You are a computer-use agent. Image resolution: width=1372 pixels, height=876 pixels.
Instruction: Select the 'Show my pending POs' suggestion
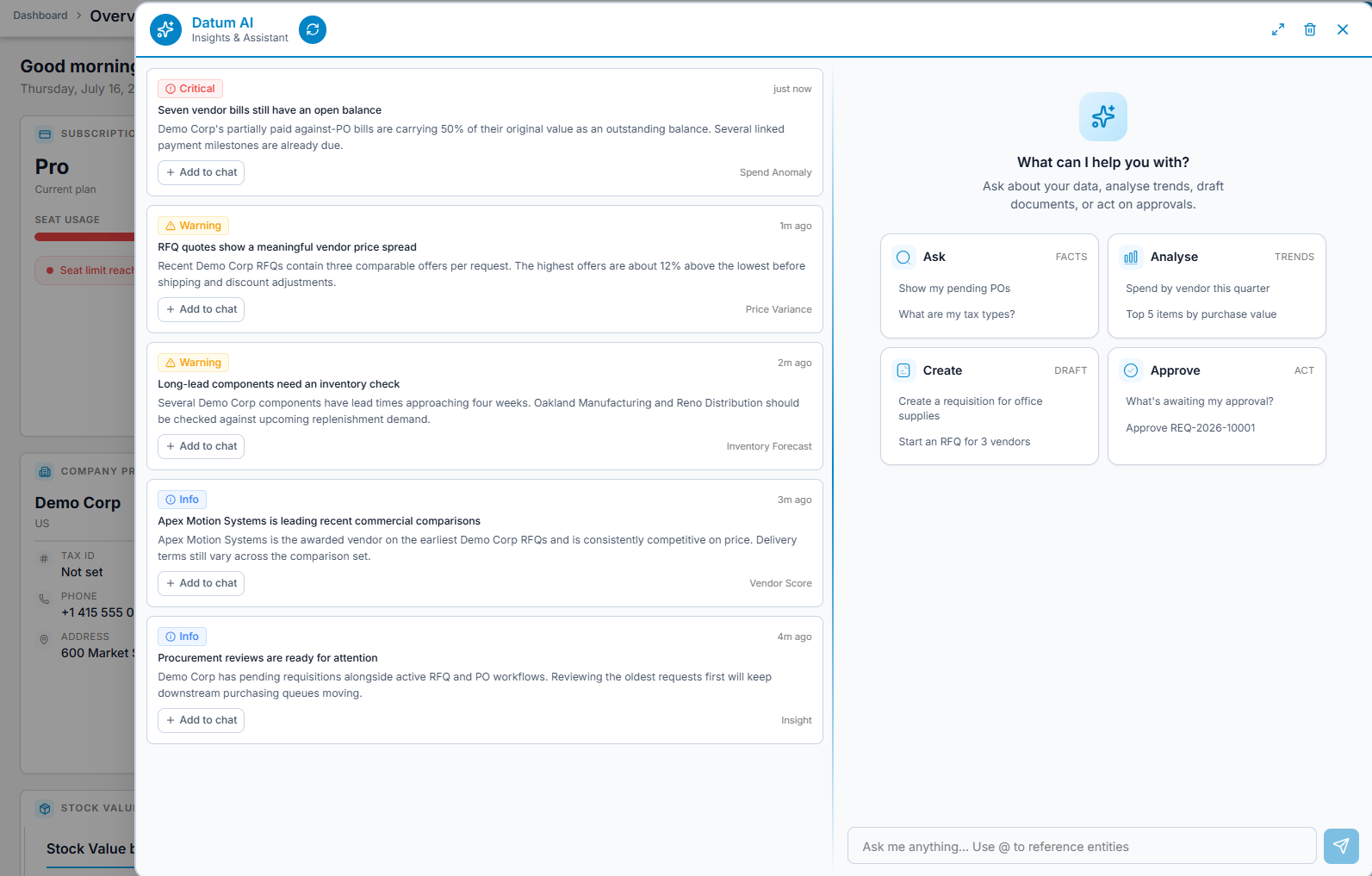pos(954,289)
